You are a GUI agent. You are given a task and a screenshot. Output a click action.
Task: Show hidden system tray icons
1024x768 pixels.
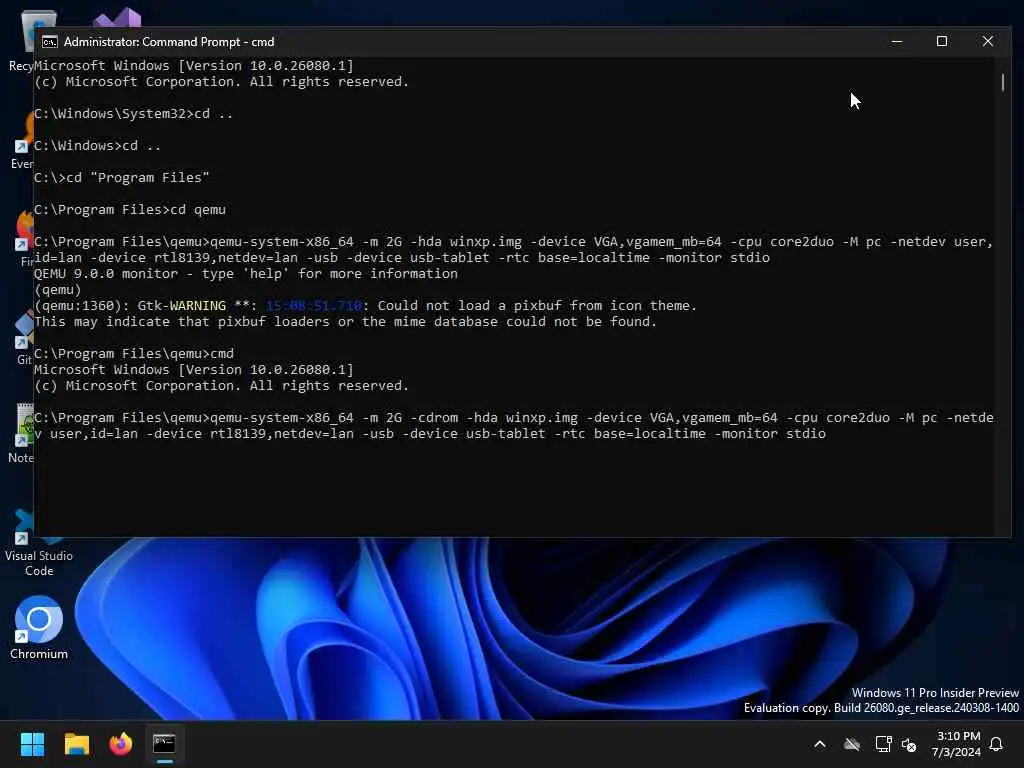click(820, 744)
